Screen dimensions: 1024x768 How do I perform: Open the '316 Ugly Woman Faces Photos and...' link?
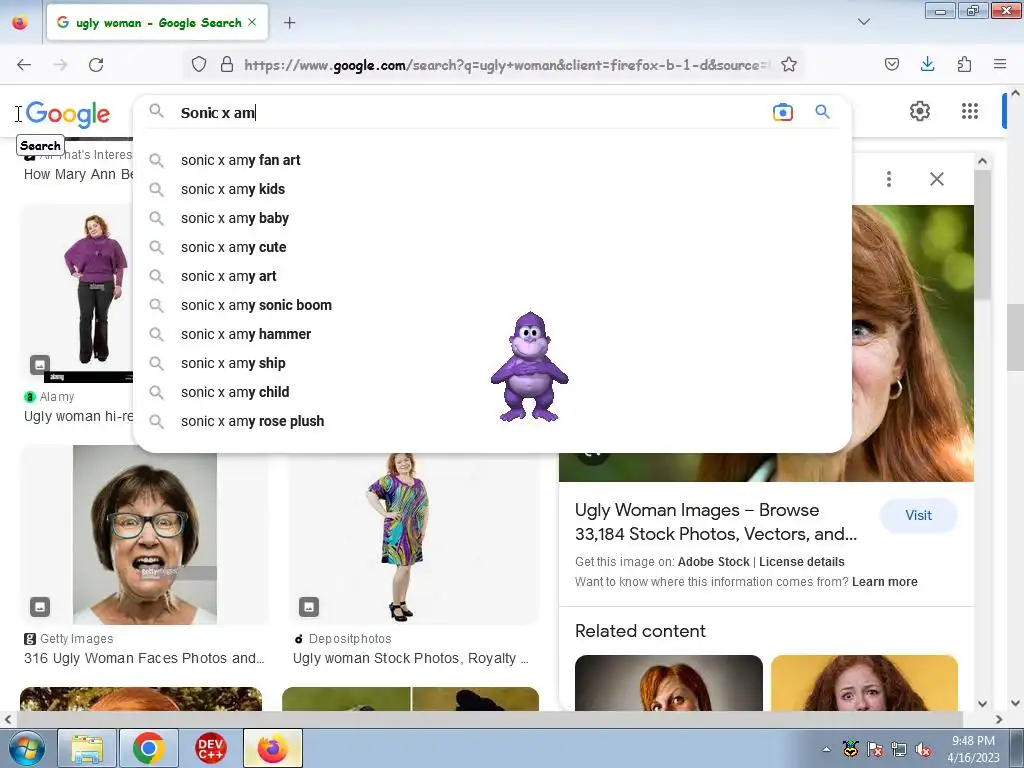point(144,658)
